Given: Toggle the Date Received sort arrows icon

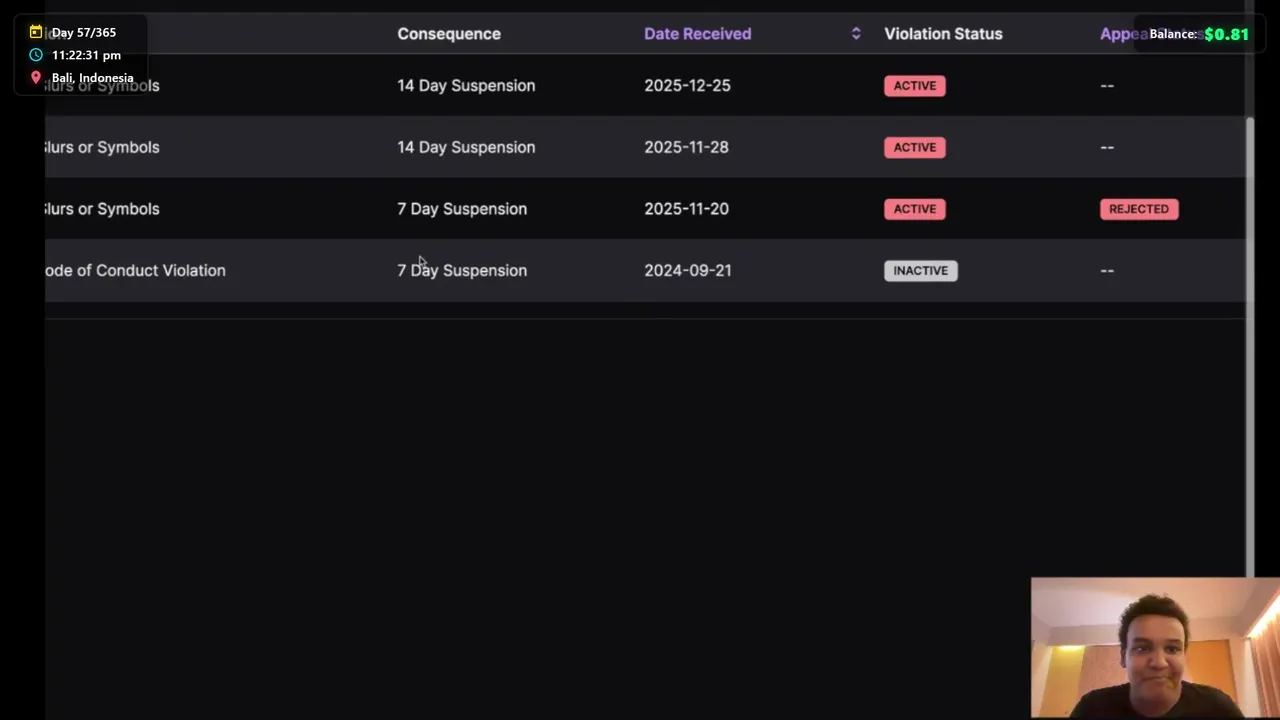Looking at the screenshot, I should click(x=856, y=34).
